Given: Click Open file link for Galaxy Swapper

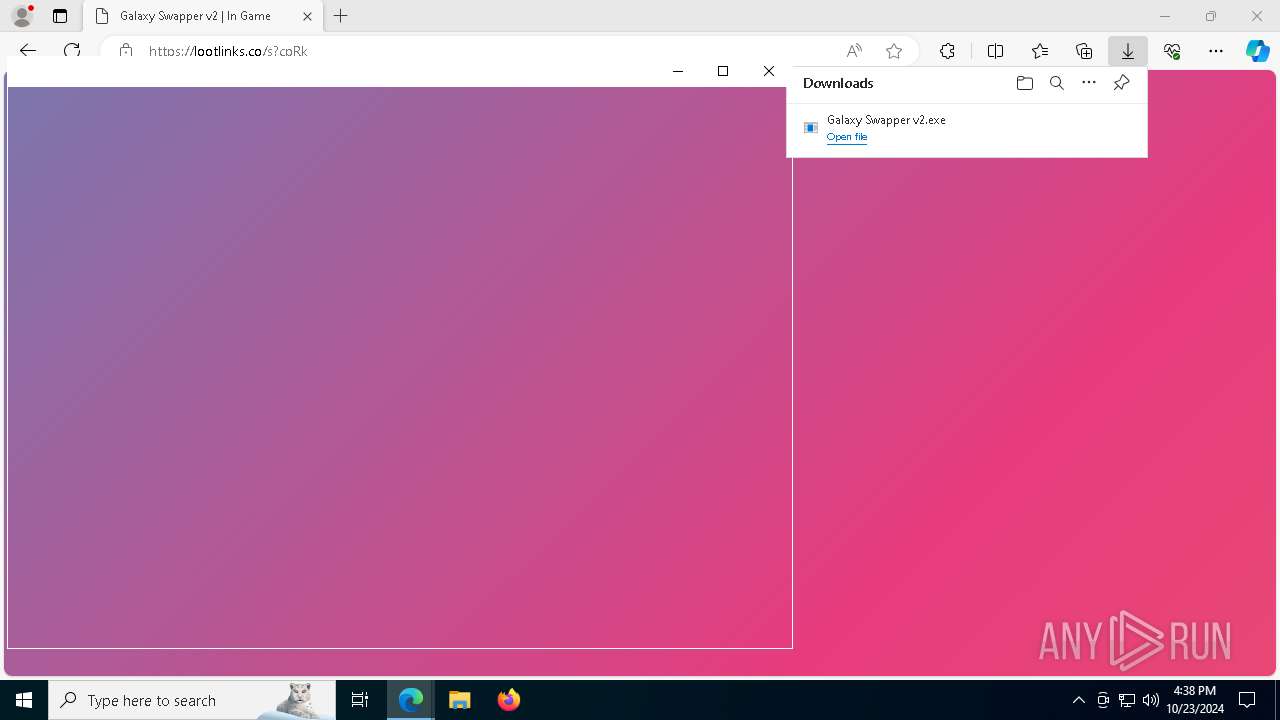Looking at the screenshot, I should pyautogui.click(x=847, y=137).
